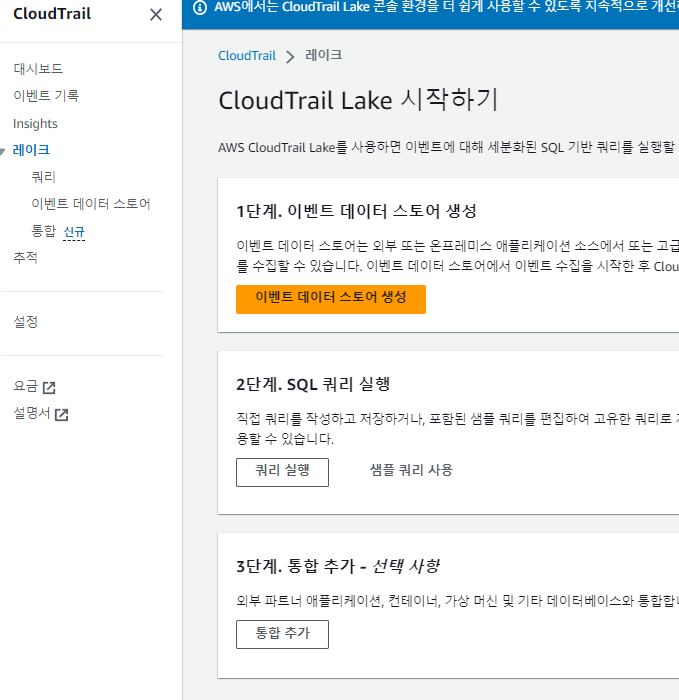Image resolution: width=679 pixels, height=700 pixels.
Task: Select 레이크 navigation item
Action: tap(31, 150)
